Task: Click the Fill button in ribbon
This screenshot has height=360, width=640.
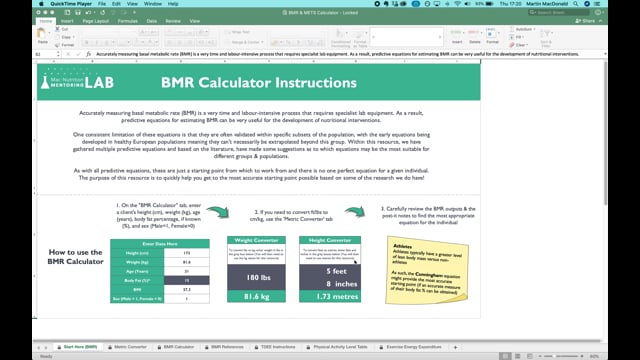Action: (517, 37)
